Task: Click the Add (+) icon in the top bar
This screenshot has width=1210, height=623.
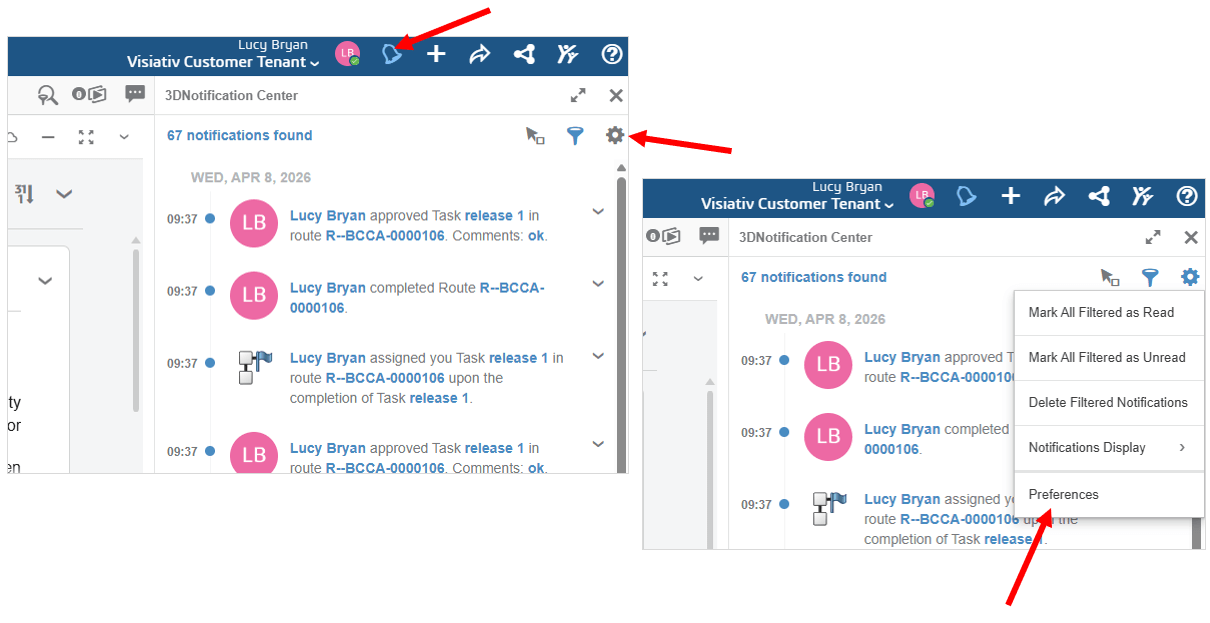Action: click(436, 55)
